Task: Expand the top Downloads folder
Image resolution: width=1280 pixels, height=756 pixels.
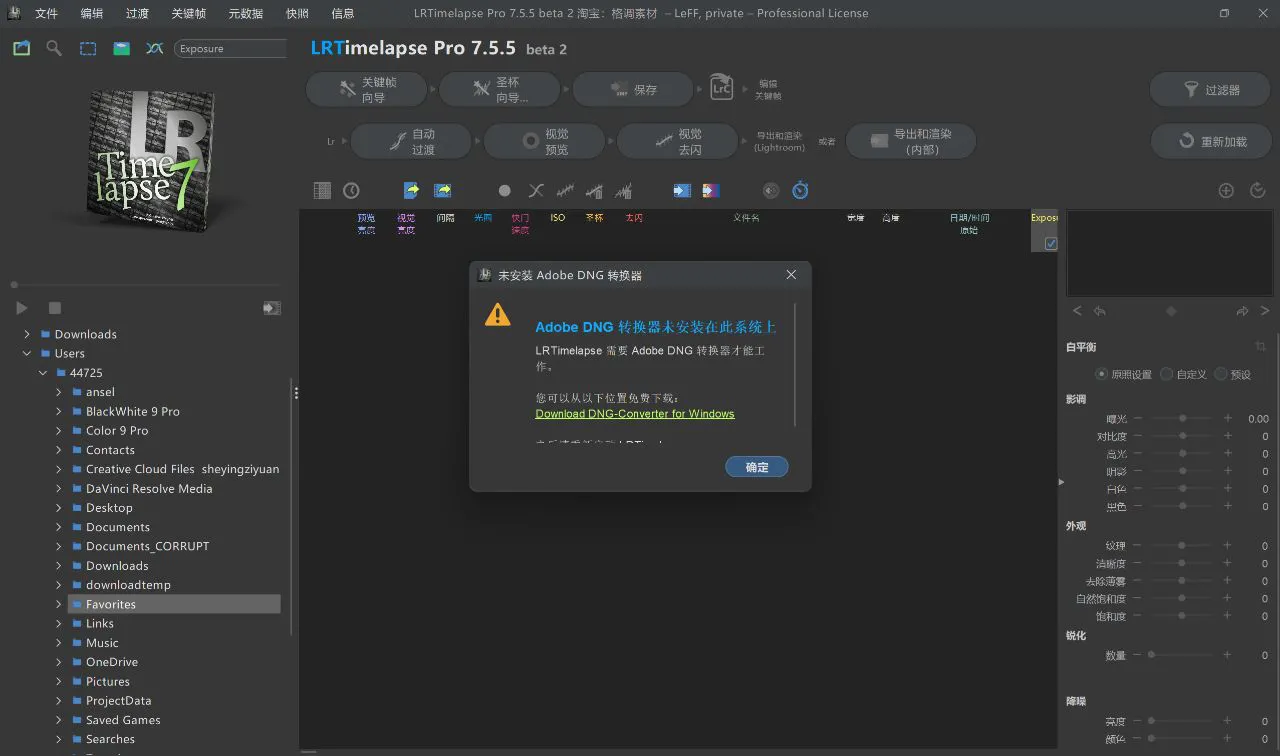Action: [27, 334]
